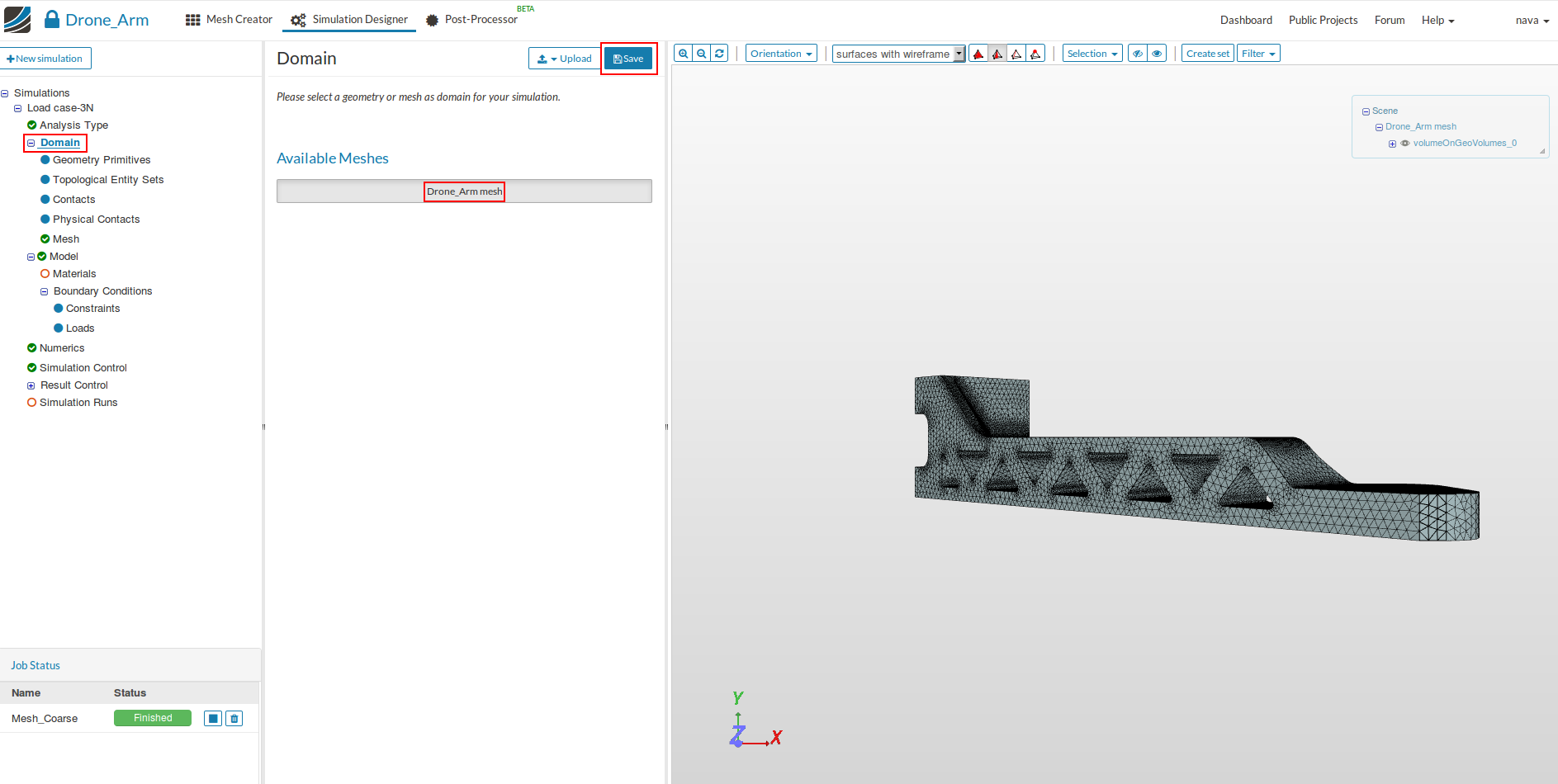Image resolution: width=1558 pixels, height=784 pixels.
Task: Click the Topological Entity Sets blue dot
Action: coord(45,180)
